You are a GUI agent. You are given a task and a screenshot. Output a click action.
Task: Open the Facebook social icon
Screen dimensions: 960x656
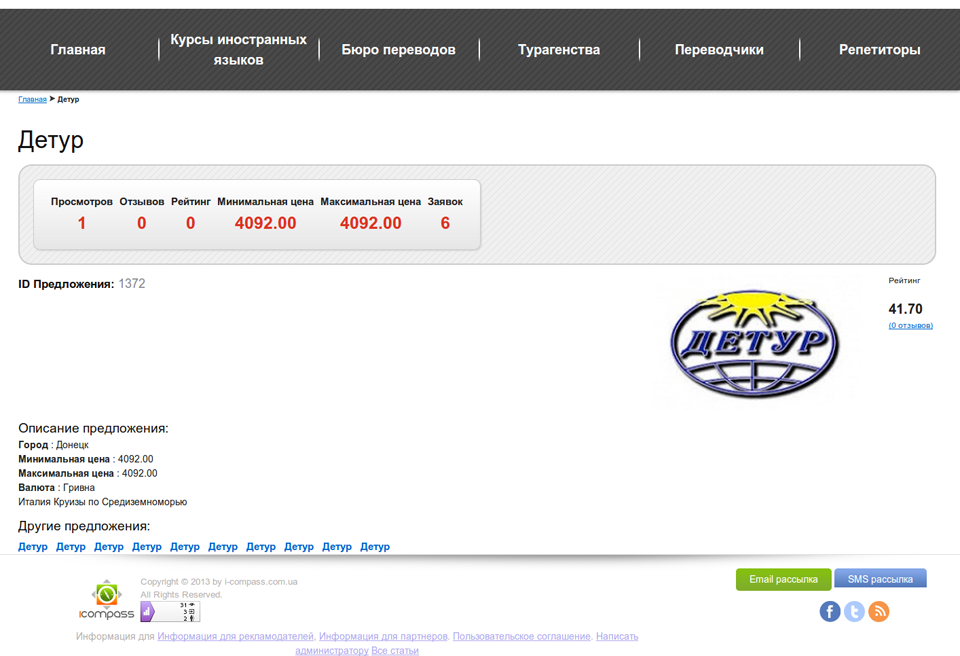click(830, 611)
